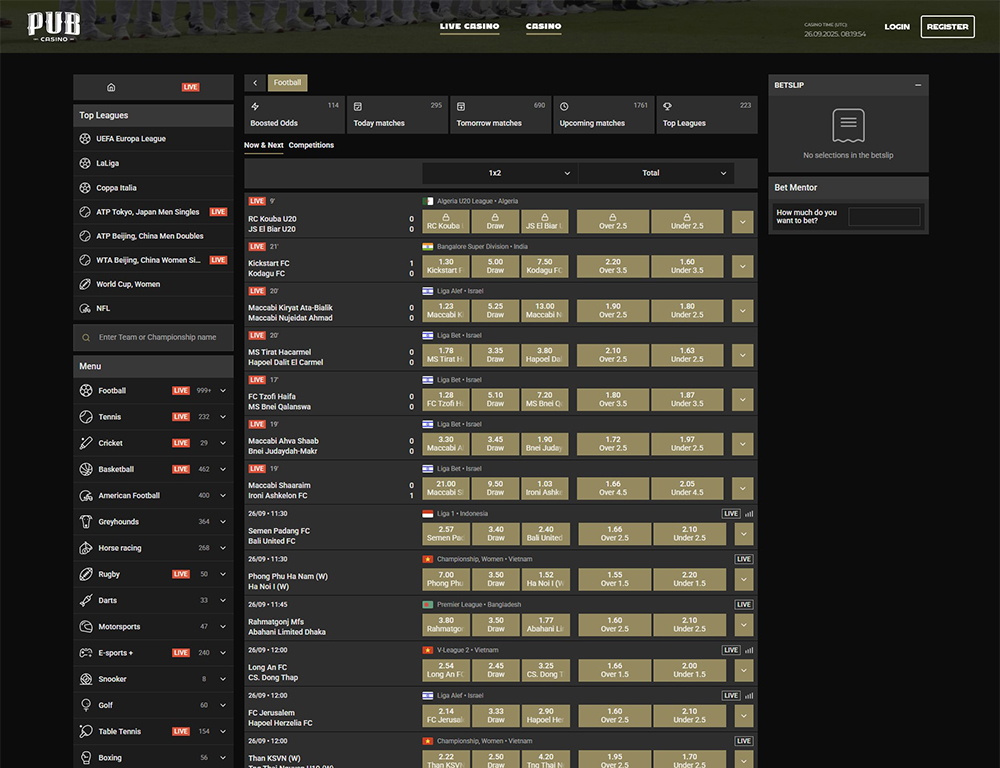The height and width of the screenshot is (768, 1000).
Task: Choose the Darts icon in Menu
Action: 86,600
